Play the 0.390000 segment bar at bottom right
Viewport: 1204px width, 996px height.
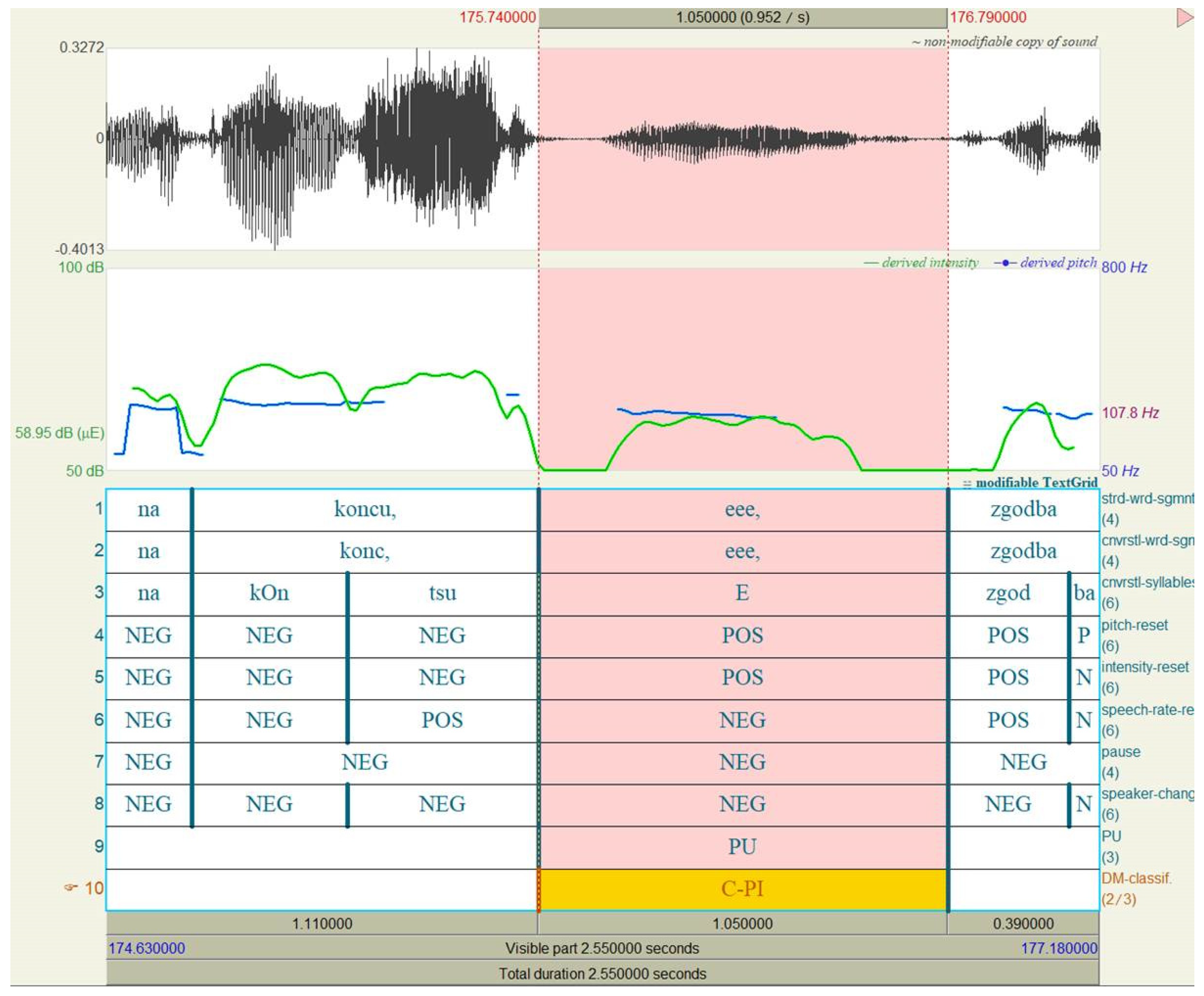tap(1023, 924)
